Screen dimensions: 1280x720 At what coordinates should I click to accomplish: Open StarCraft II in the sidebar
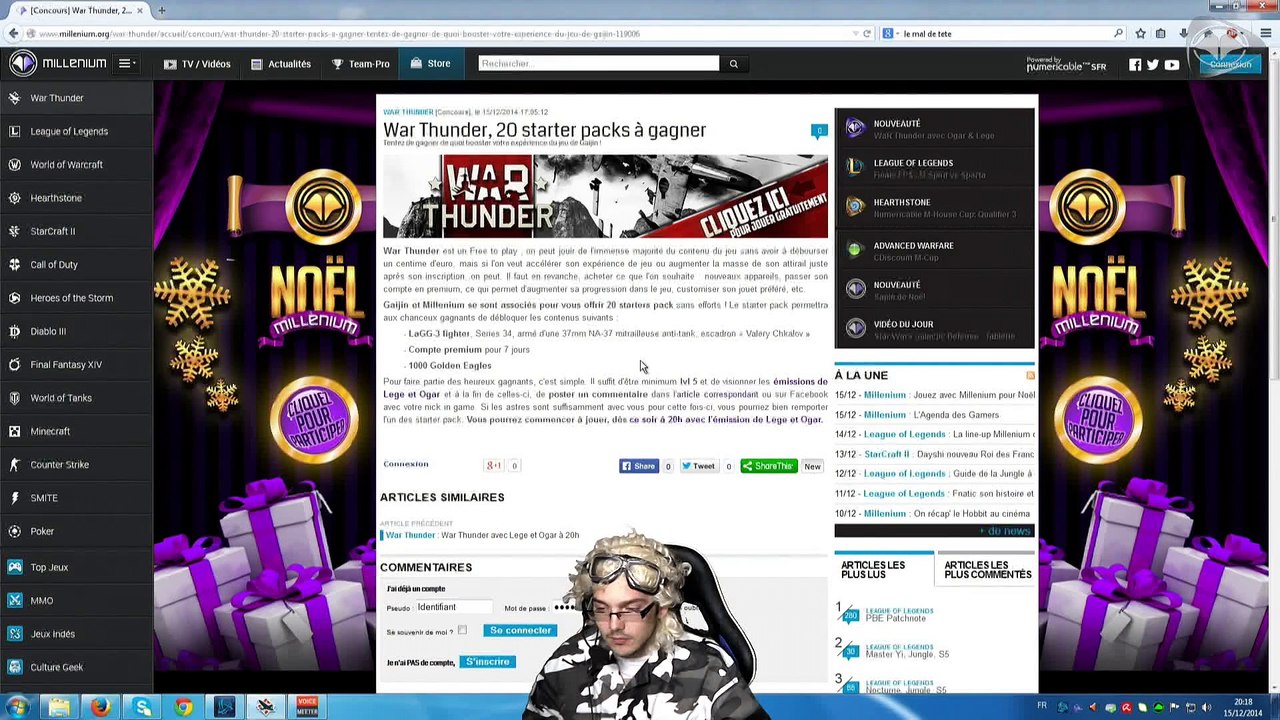click(76, 231)
